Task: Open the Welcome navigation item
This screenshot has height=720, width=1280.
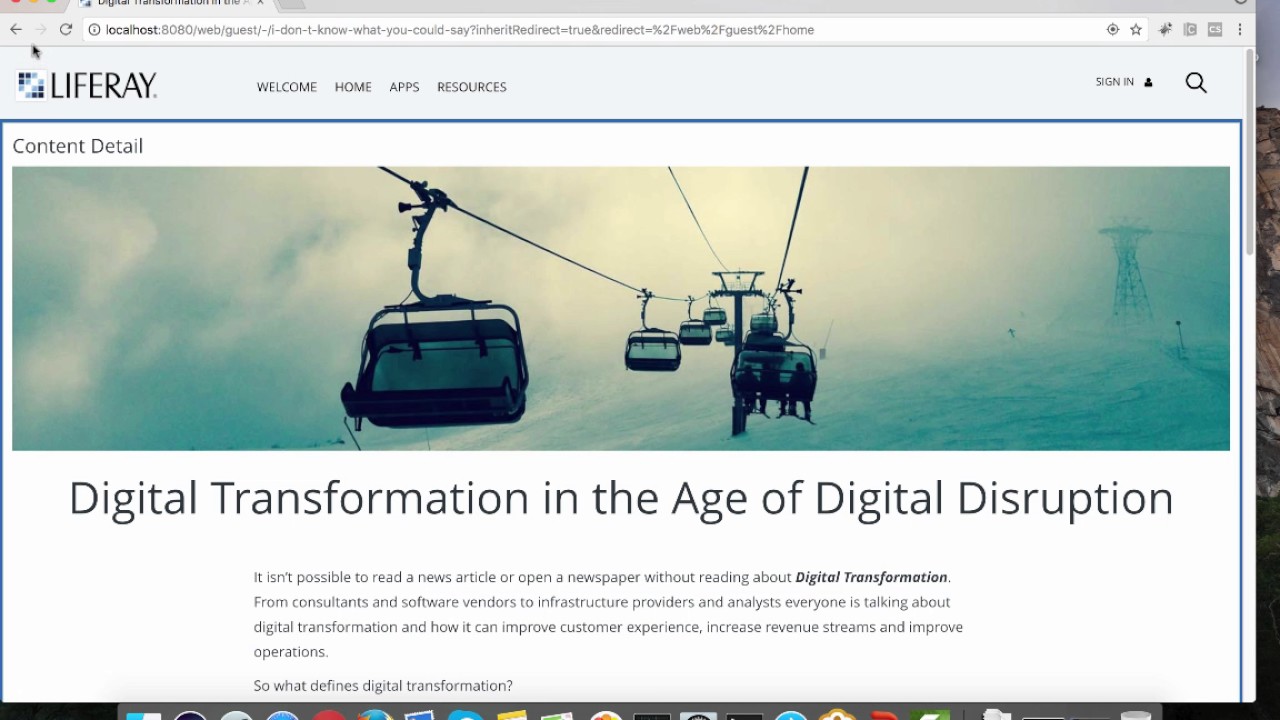Action: (287, 87)
